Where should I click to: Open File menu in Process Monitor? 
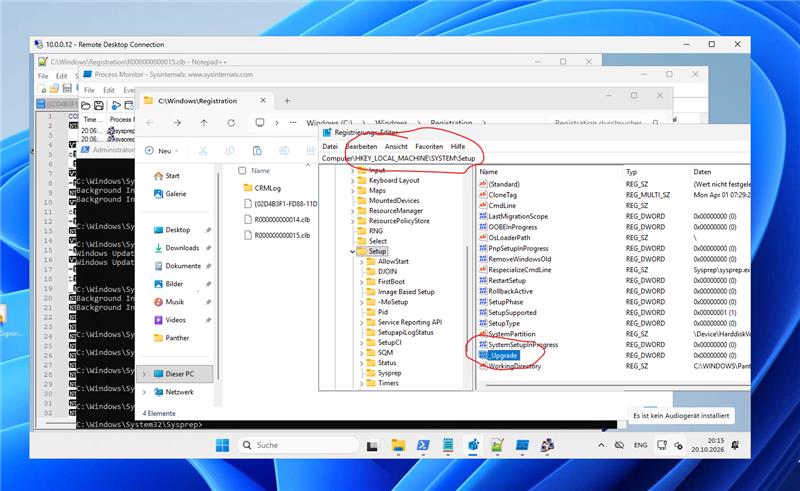point(89,90)
